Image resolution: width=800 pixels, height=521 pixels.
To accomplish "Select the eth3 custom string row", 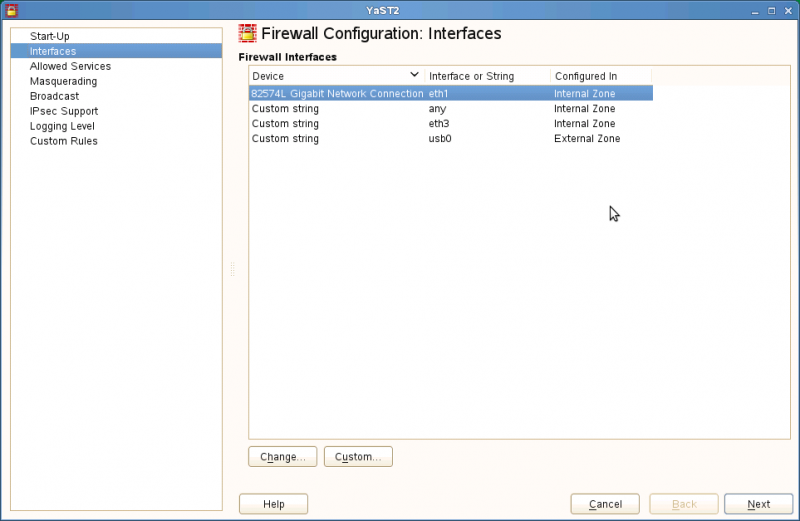I will (451, 123).
